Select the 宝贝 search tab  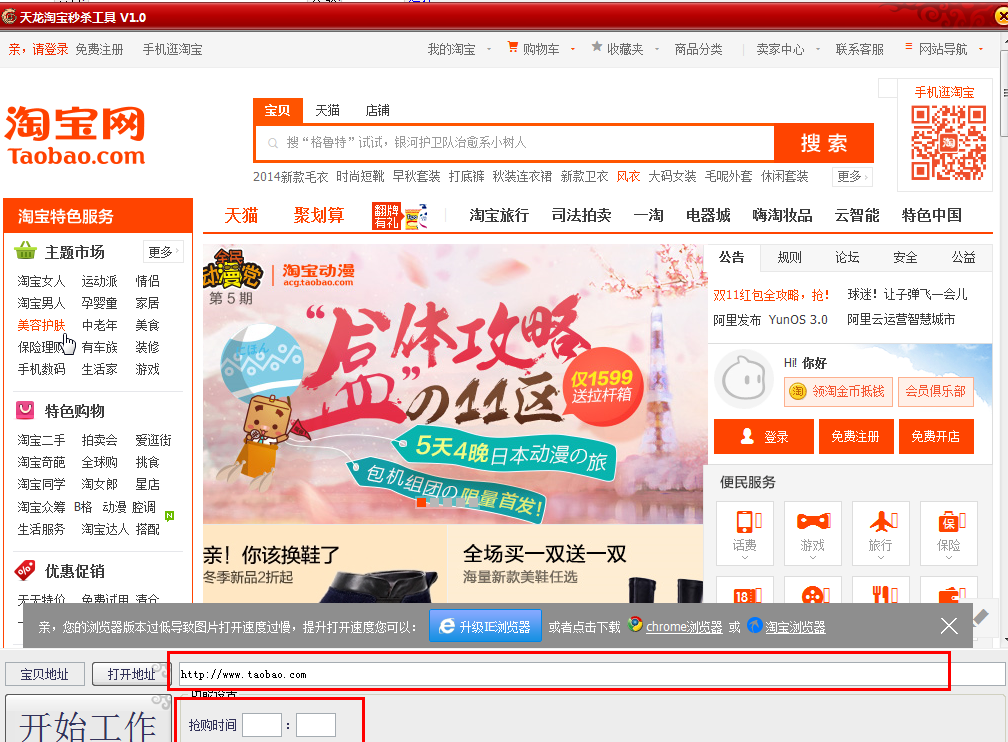point(277,111)
